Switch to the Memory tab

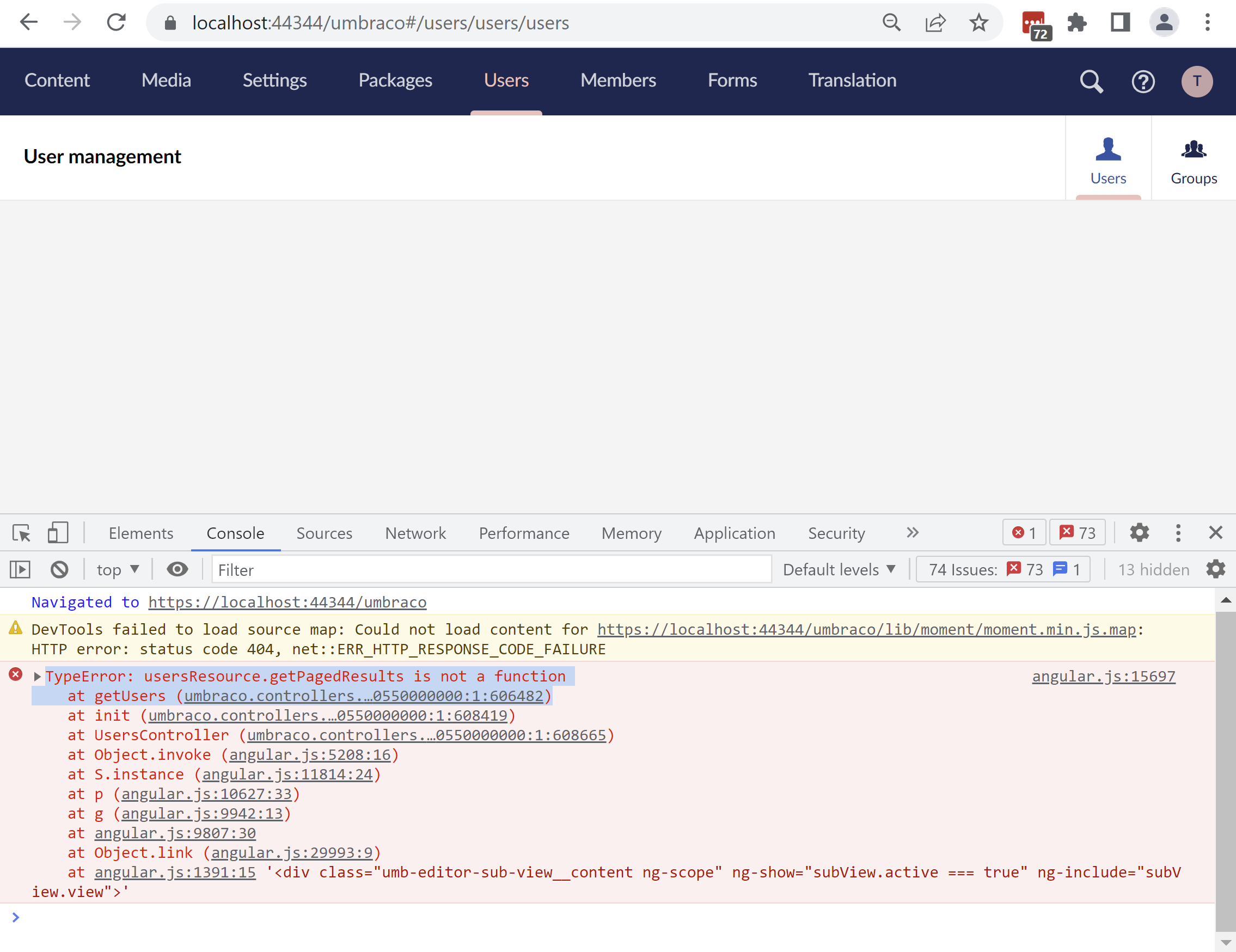tap(631, 533)
